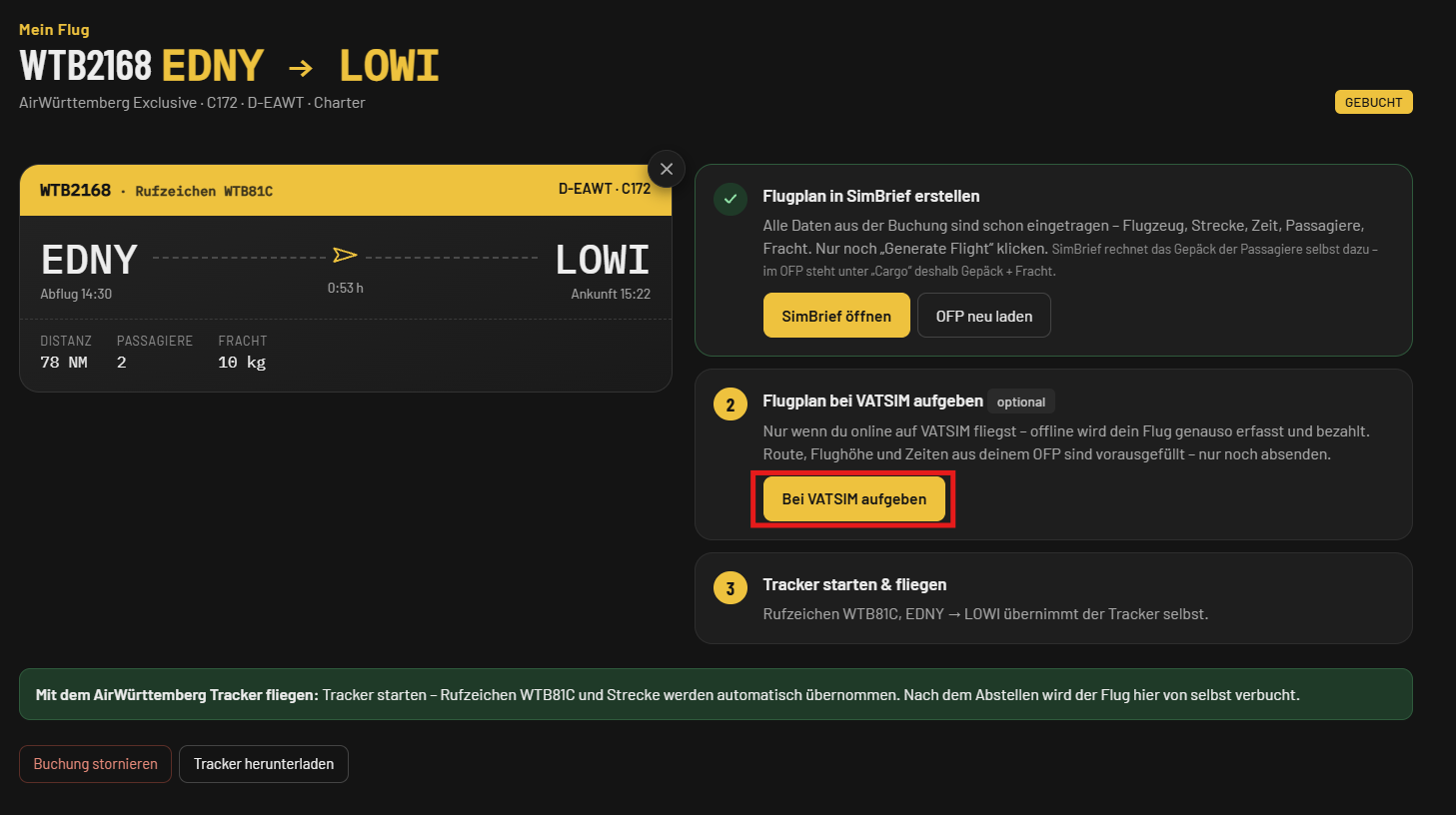Cancel booking via Buchung stornieren
The height and width of the screenshot is (815, 1456).
pyautogui.click(x=96, y=764)
